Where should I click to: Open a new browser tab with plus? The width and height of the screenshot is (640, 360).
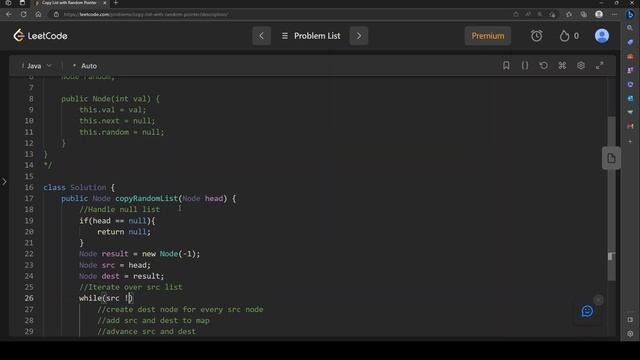[x=116, y=3]
